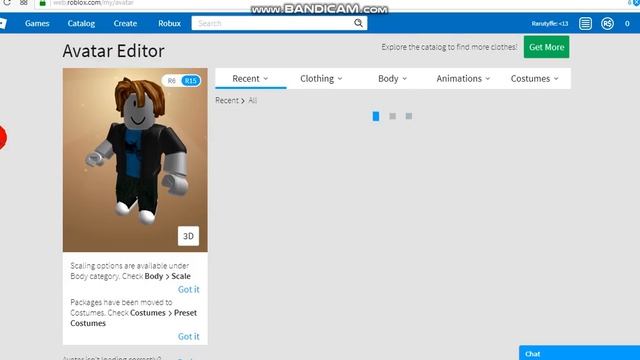Open the browser apps grid icon
This screenshot has width=640, height=360.
click(x=24, y=2)
